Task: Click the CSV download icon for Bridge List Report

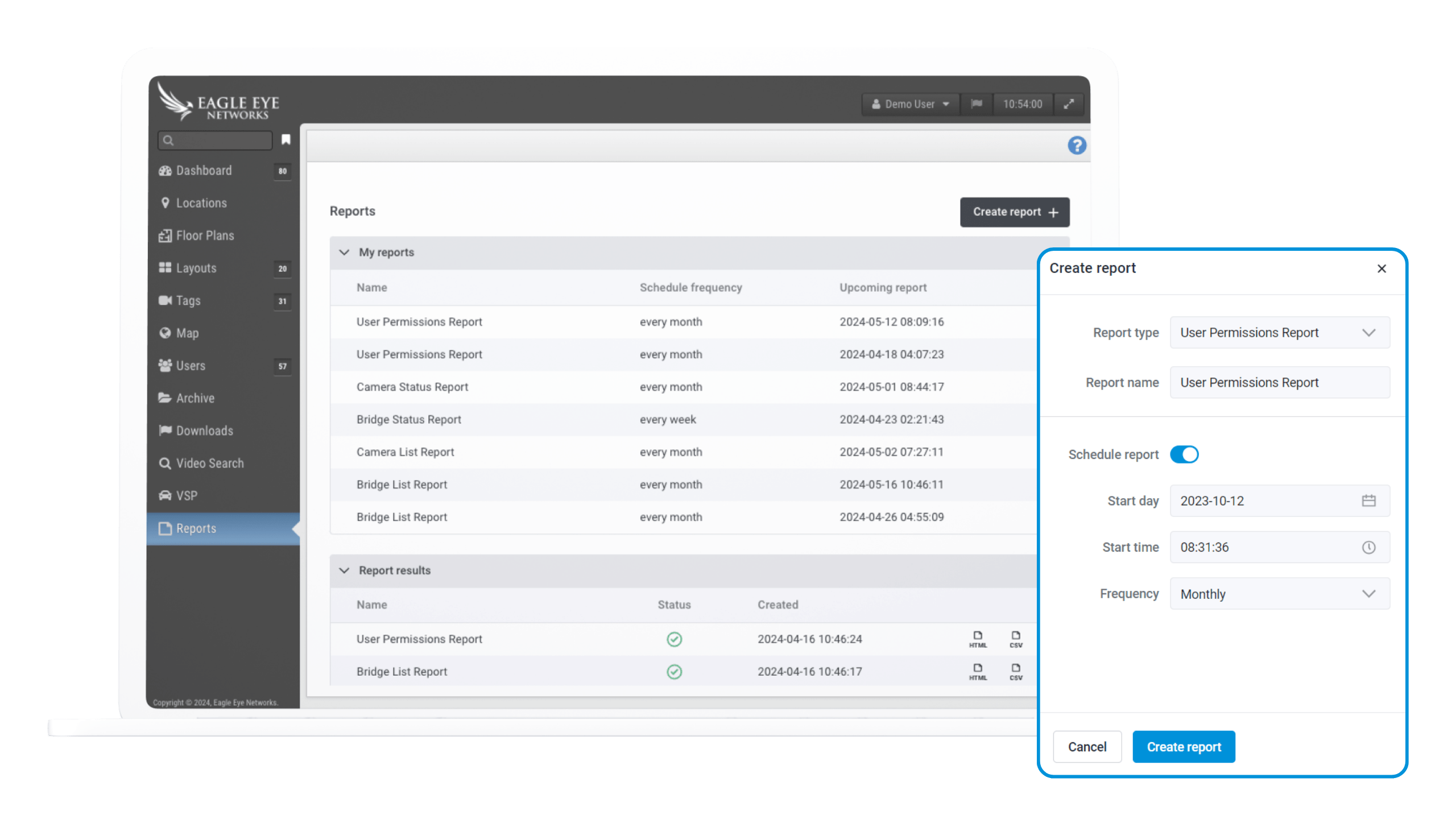Action: (x=1016, y=671)
